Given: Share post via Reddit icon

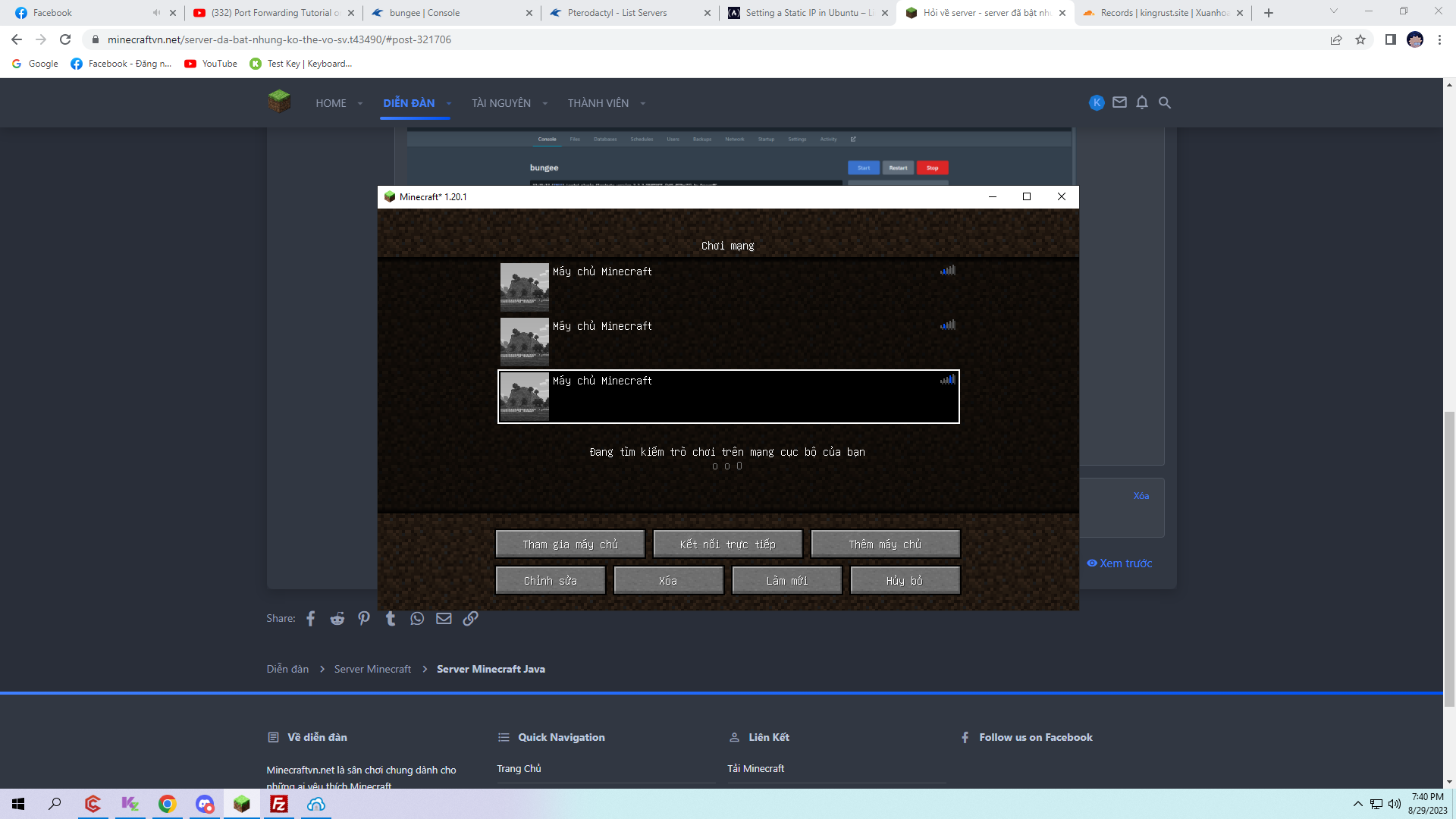Looking at the screenshot, I should pyautogui.click(x=337, y=619).
